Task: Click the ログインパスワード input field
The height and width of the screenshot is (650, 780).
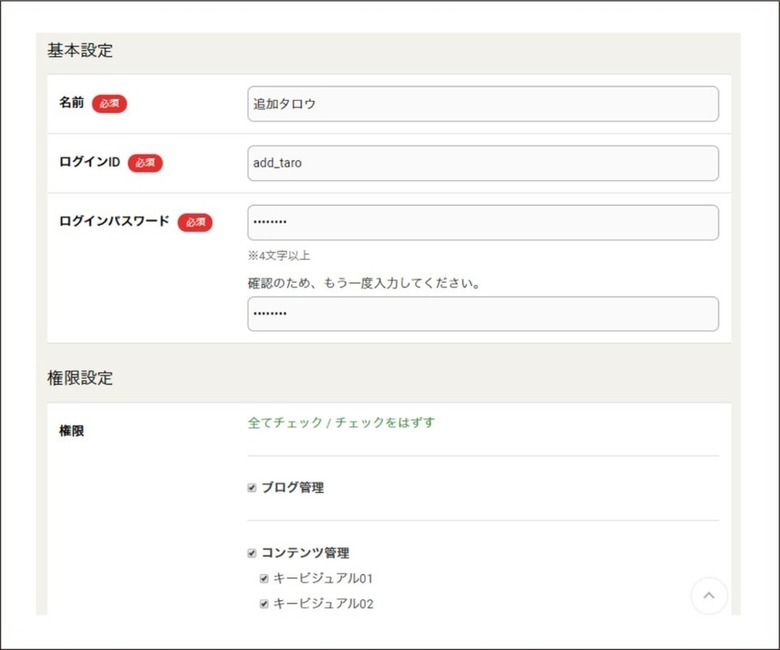Action: [x=483, y=222]
